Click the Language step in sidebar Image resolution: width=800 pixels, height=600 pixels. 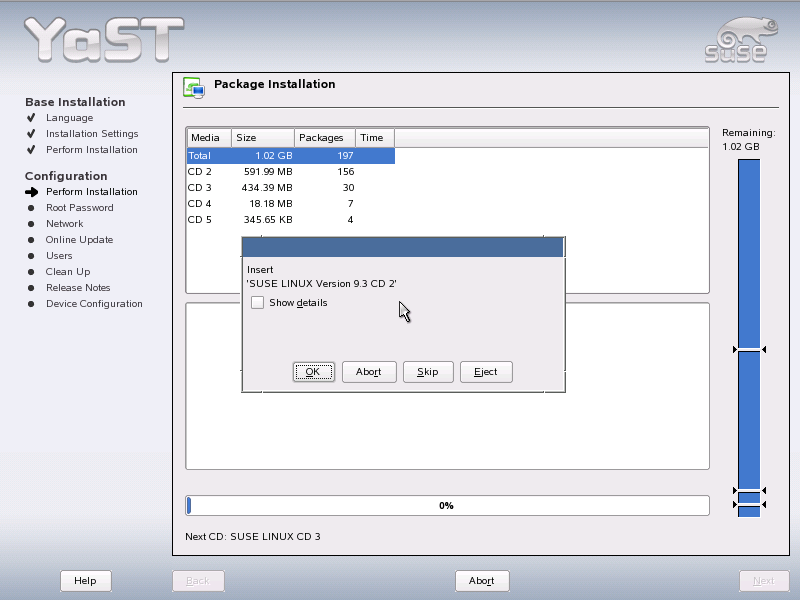[69, 118]
